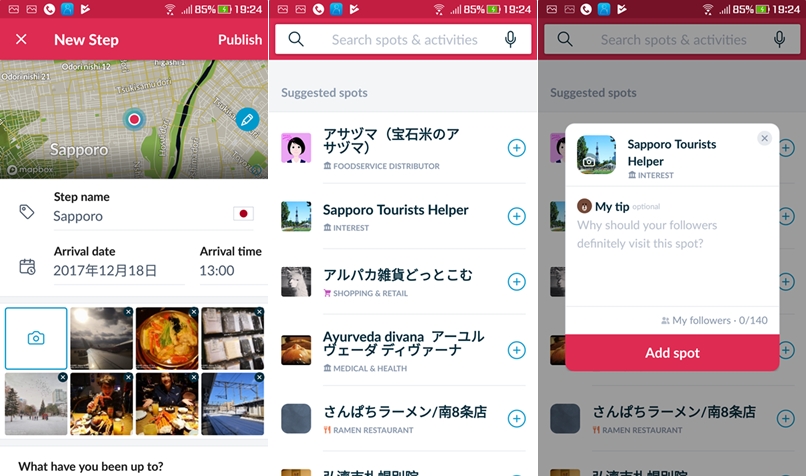Screen dimensions: 806x476
Task: Tap the mapbox logo on the map
Action: pyautogui.click(x=30, y=170)
